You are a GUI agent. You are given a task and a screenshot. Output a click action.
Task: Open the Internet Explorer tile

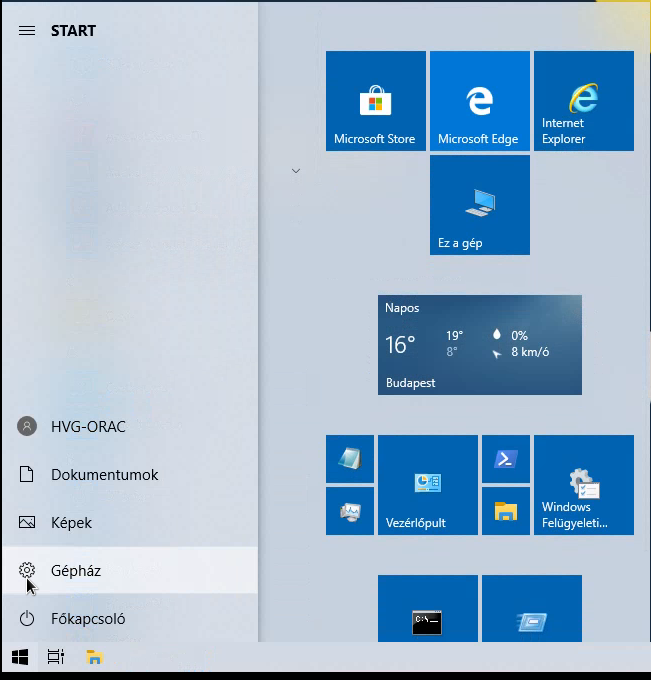pyautogui.click(x=584, y=101)
